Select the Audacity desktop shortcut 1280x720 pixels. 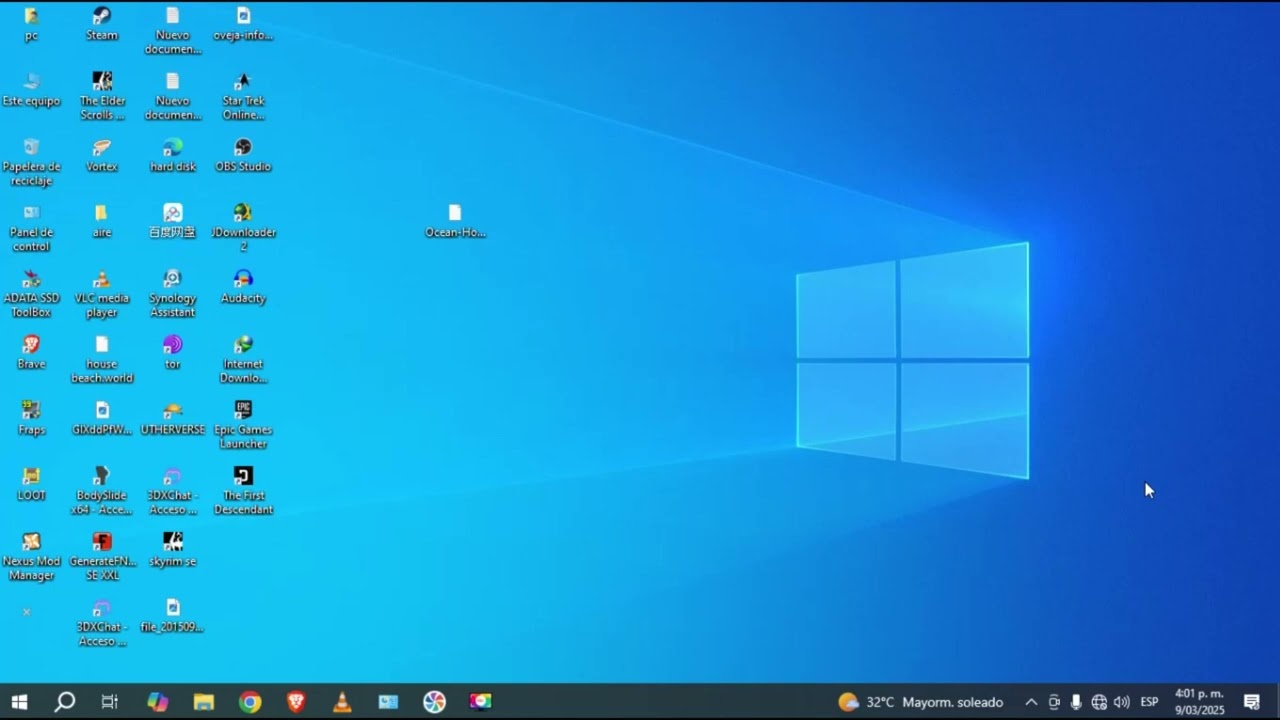pyautogui.click(x=243, y=287)
